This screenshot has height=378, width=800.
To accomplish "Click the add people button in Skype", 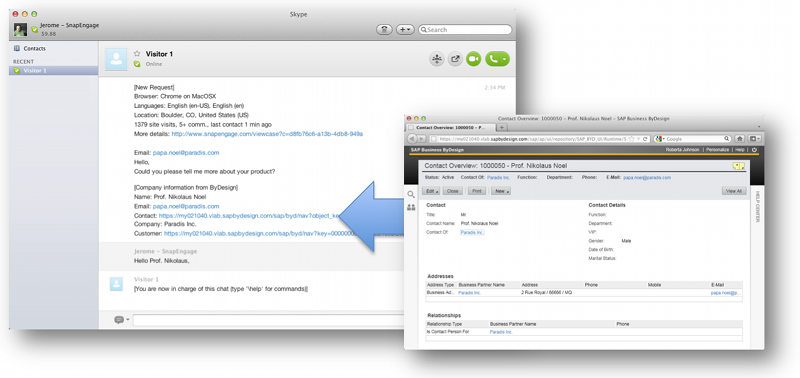I will [x=437, y=59].
